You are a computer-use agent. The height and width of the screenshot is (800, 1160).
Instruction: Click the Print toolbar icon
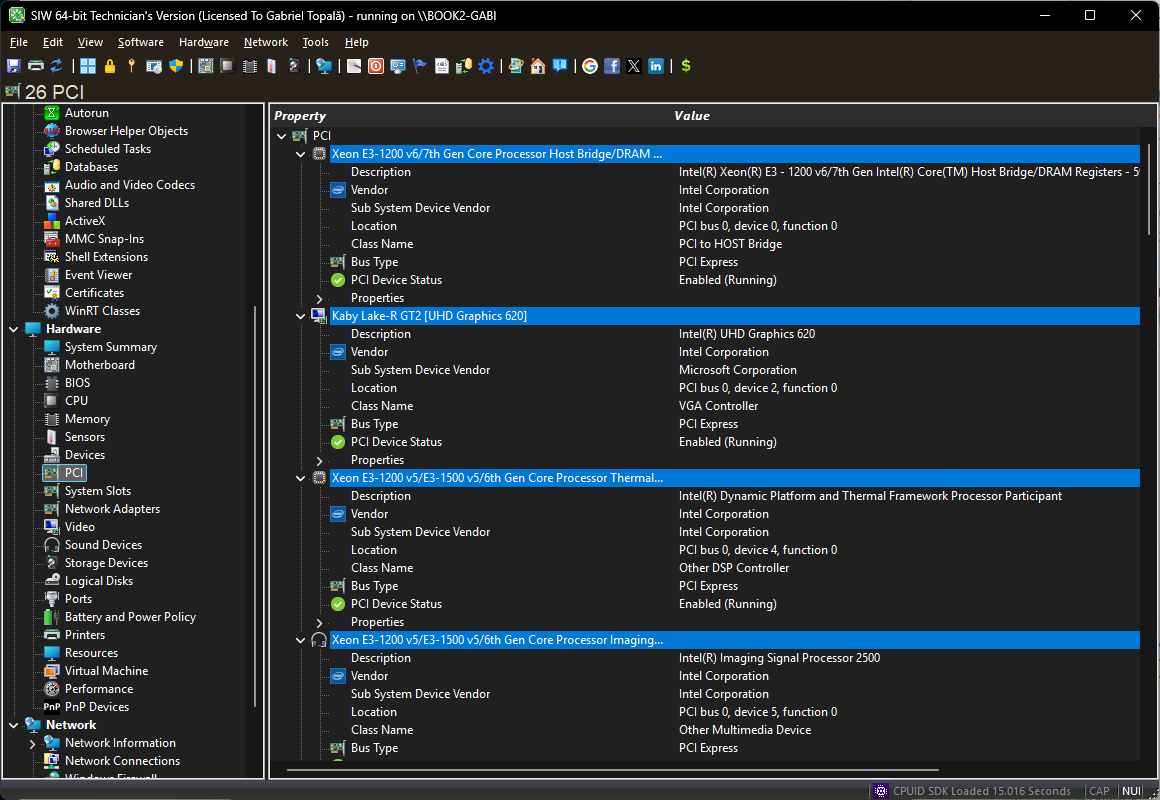point(36,66)
